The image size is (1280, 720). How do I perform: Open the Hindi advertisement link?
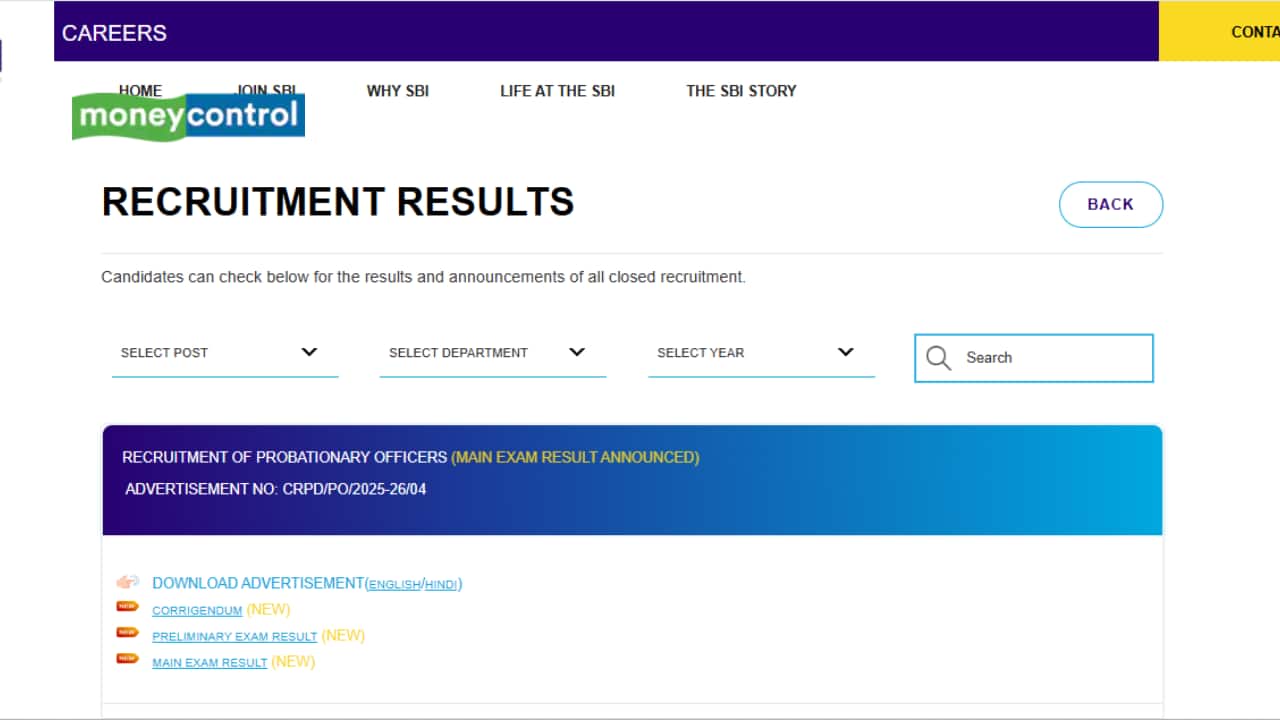click(441, 585)
